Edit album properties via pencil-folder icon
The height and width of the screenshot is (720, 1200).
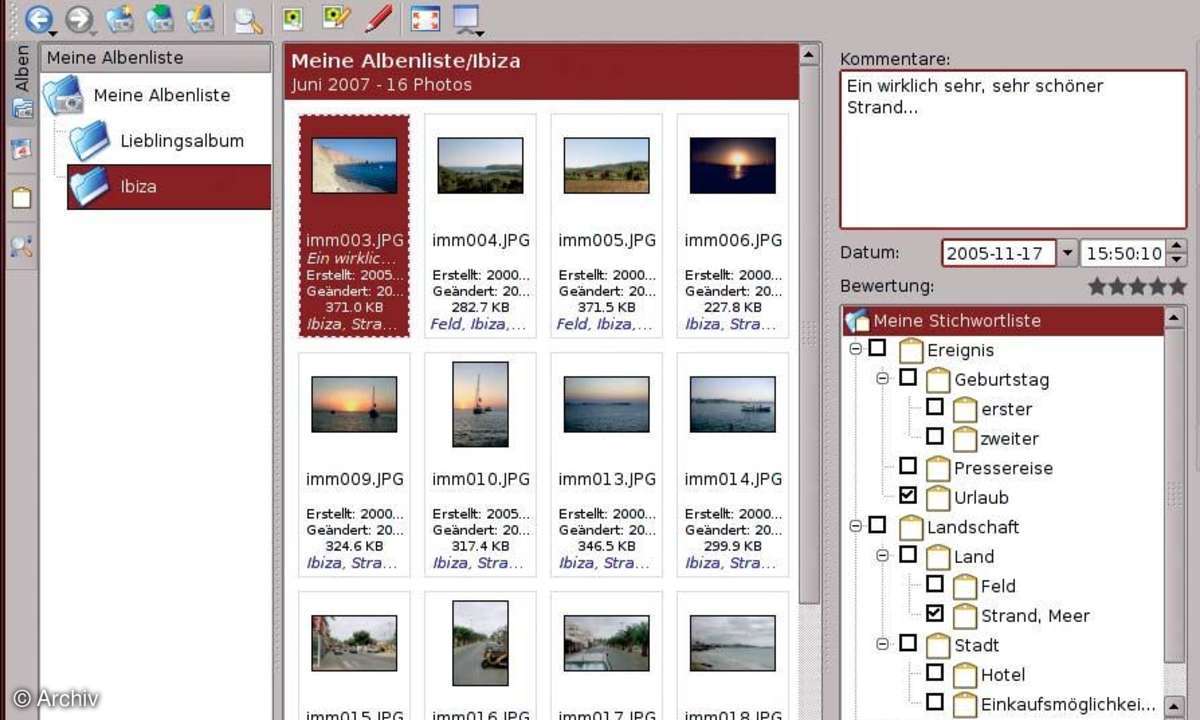pos(200,17)
